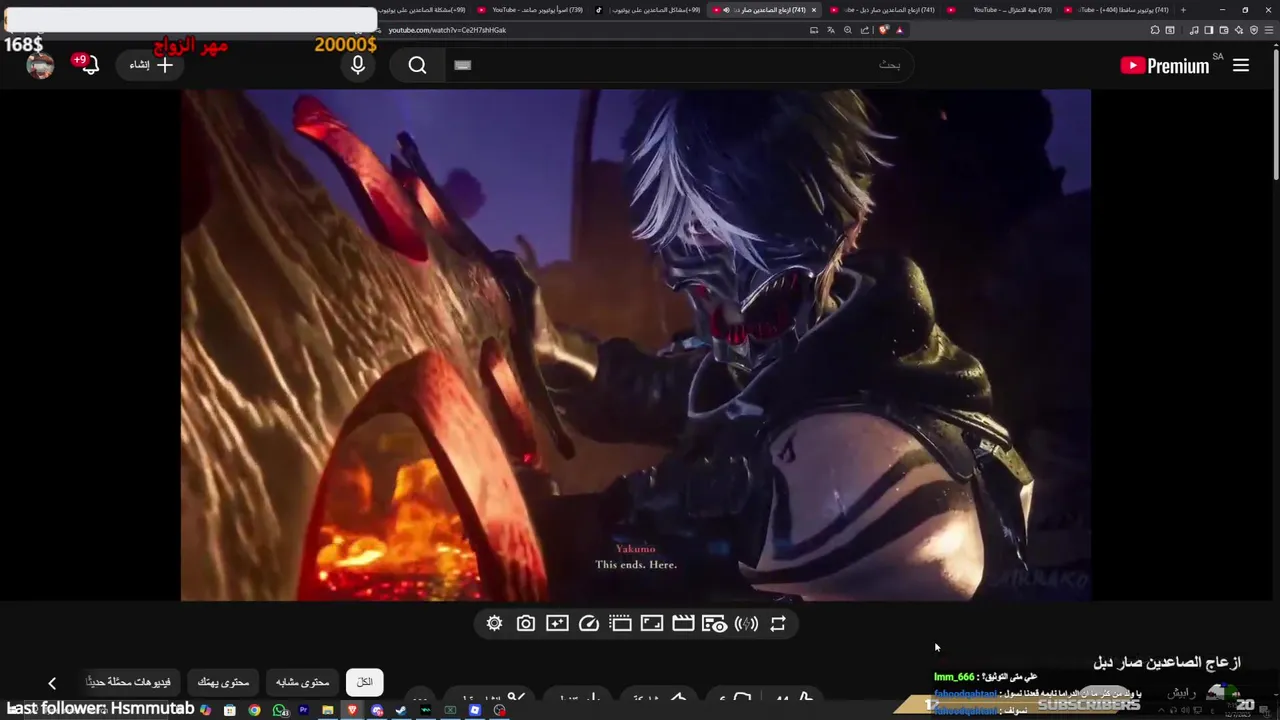Viewport: 1280px width, 720px height.
Task: Toggle the volume boost lightning icon
Action: pos(746,623)
